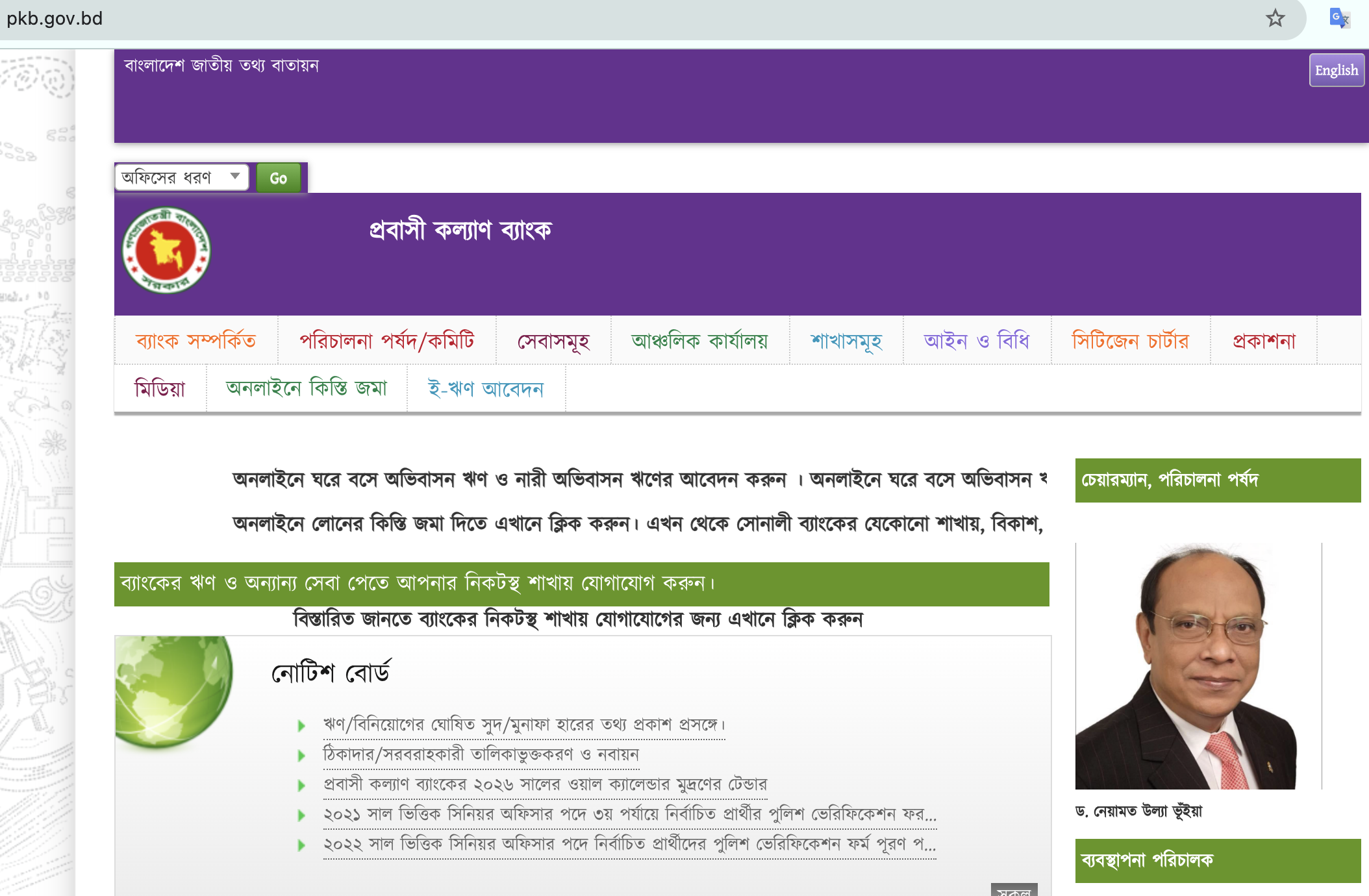Screen dimensions: 1369x896
Task: Open the অফিসের ধরণ dropdown
Action: [181, 177]
